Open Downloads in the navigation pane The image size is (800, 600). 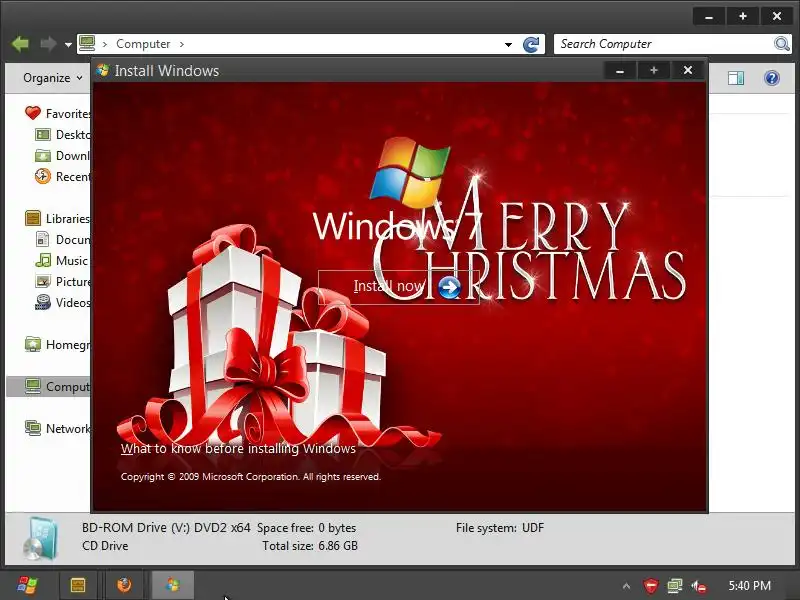coord(63,156)
